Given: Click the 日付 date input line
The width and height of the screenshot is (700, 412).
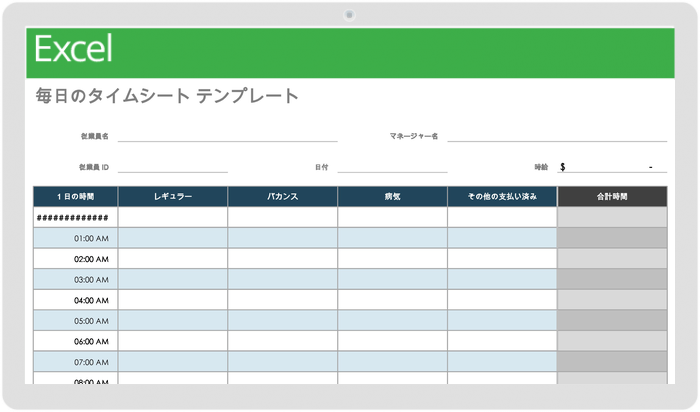Looking at the screenshot, I should tap(392, 167).
